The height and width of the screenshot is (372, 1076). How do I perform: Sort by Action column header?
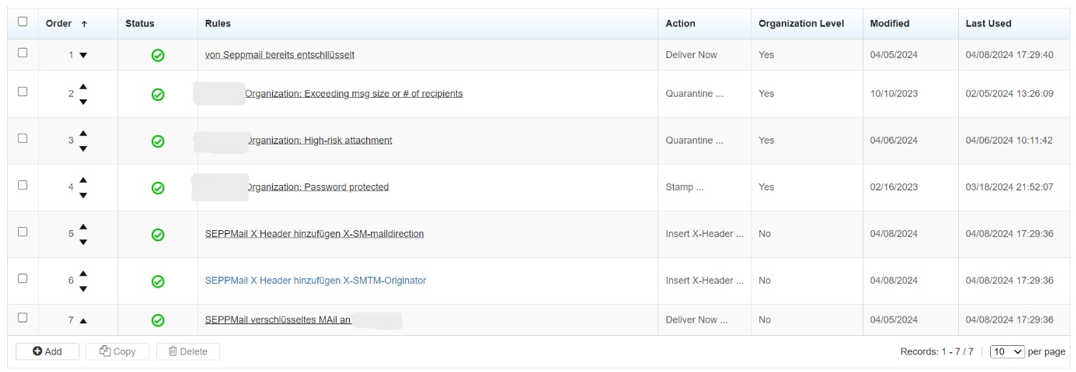click(x=680, y=23)
